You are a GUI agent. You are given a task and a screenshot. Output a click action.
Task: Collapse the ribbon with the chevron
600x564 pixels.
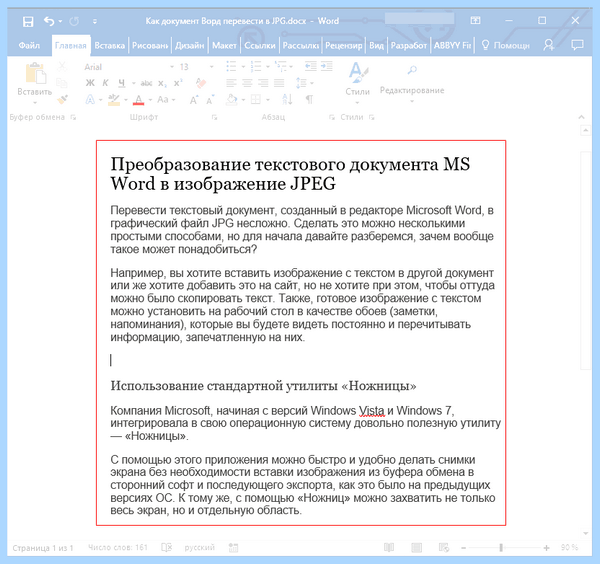[x=581, y=117]
